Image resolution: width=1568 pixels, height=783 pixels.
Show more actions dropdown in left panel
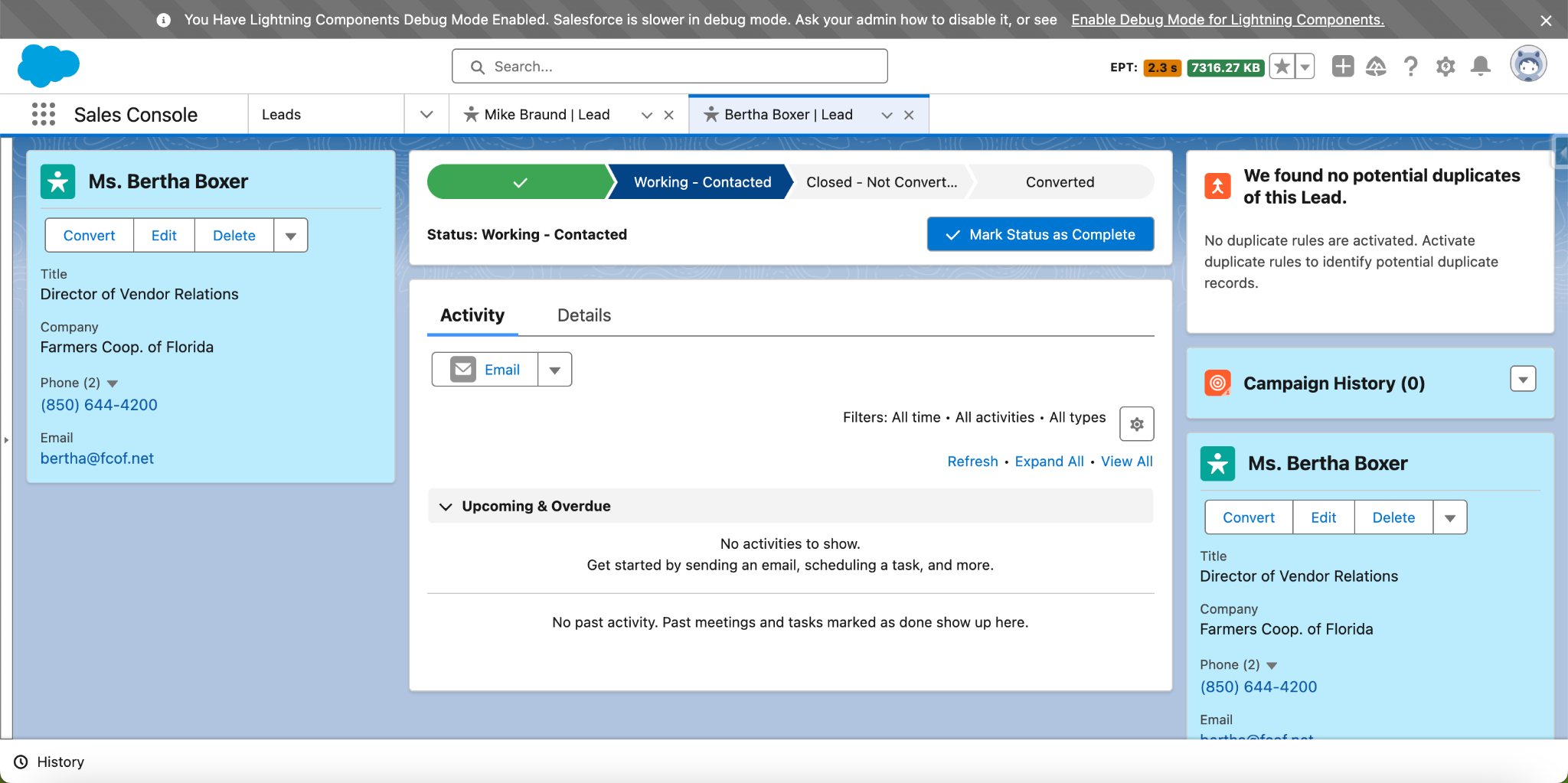pyautogui.click(x=291, y=235)
